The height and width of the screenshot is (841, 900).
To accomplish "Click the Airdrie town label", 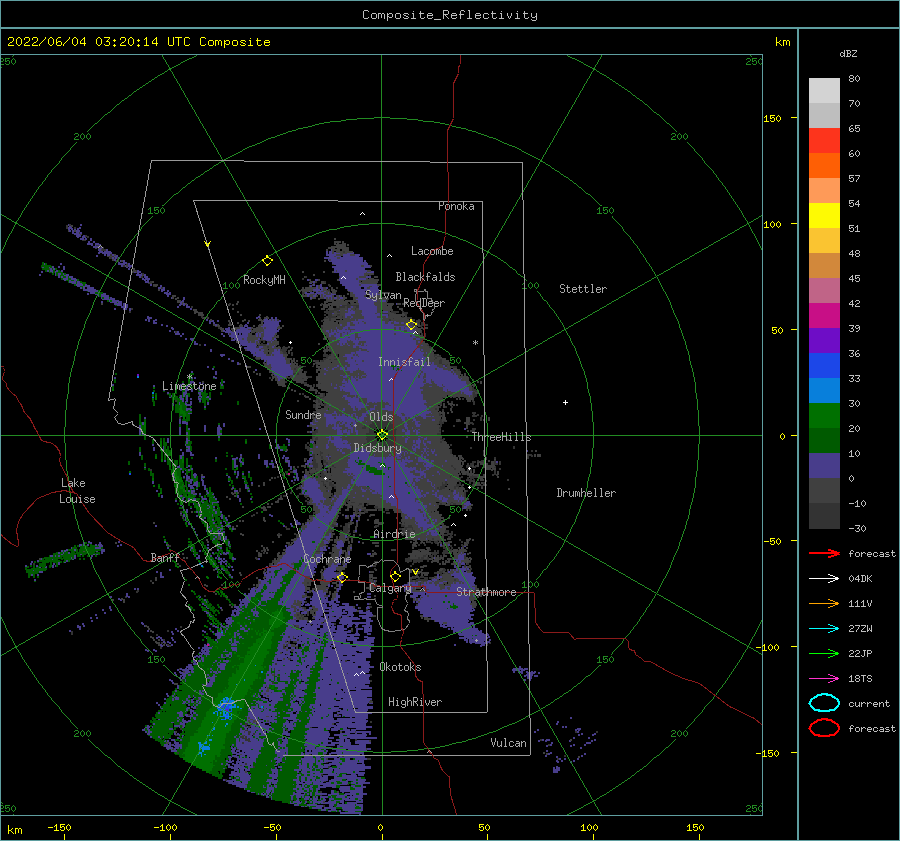I will coord(394,534).
